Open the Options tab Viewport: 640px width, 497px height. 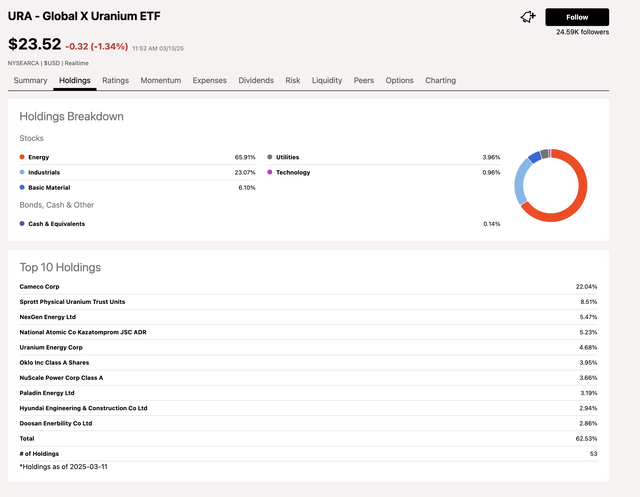tap(400, 80)
